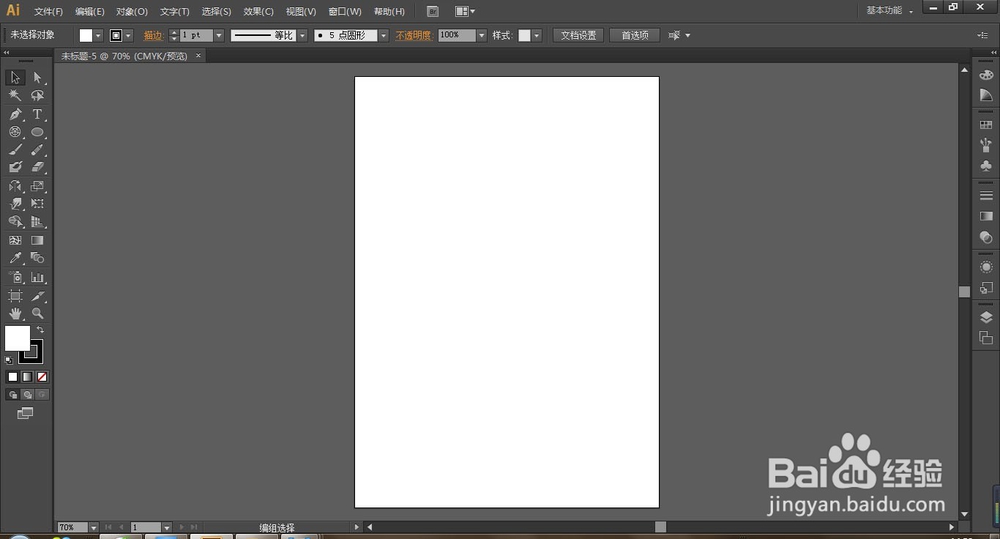Select the Magic Wand tool

[x=15, y=95]
